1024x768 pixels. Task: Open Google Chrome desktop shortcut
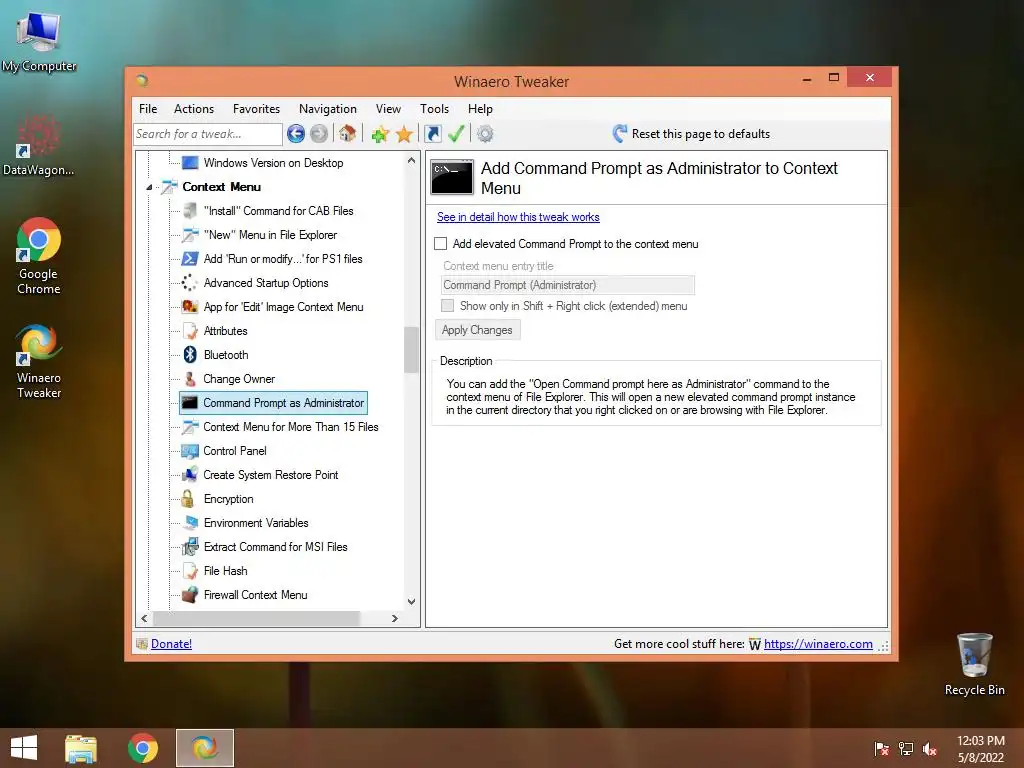click(39, 256)
